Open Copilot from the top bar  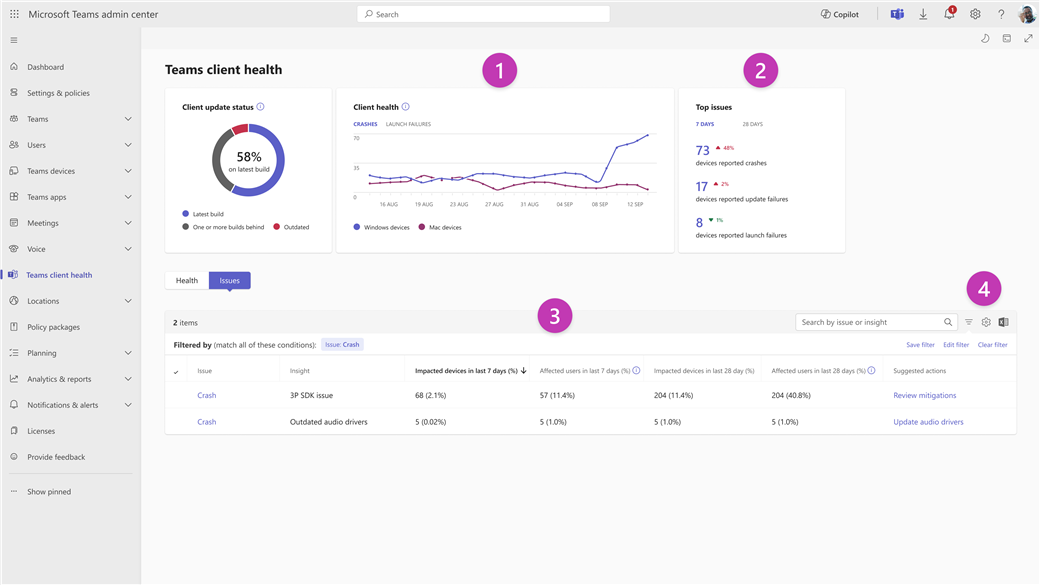click(x=840, y=14)
